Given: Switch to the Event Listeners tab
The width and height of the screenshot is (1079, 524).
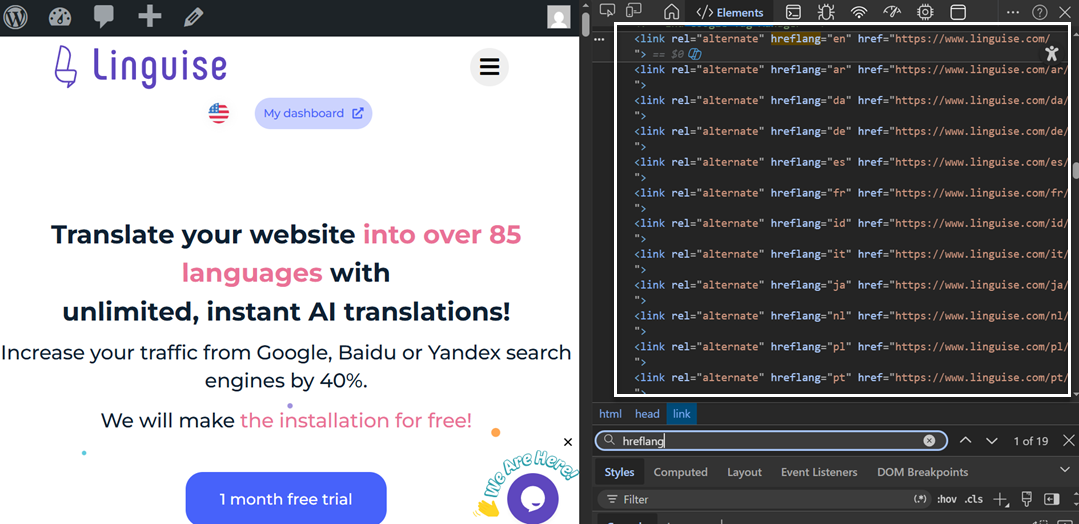Looking at the screenshot, I should click(x=819, y=472).
